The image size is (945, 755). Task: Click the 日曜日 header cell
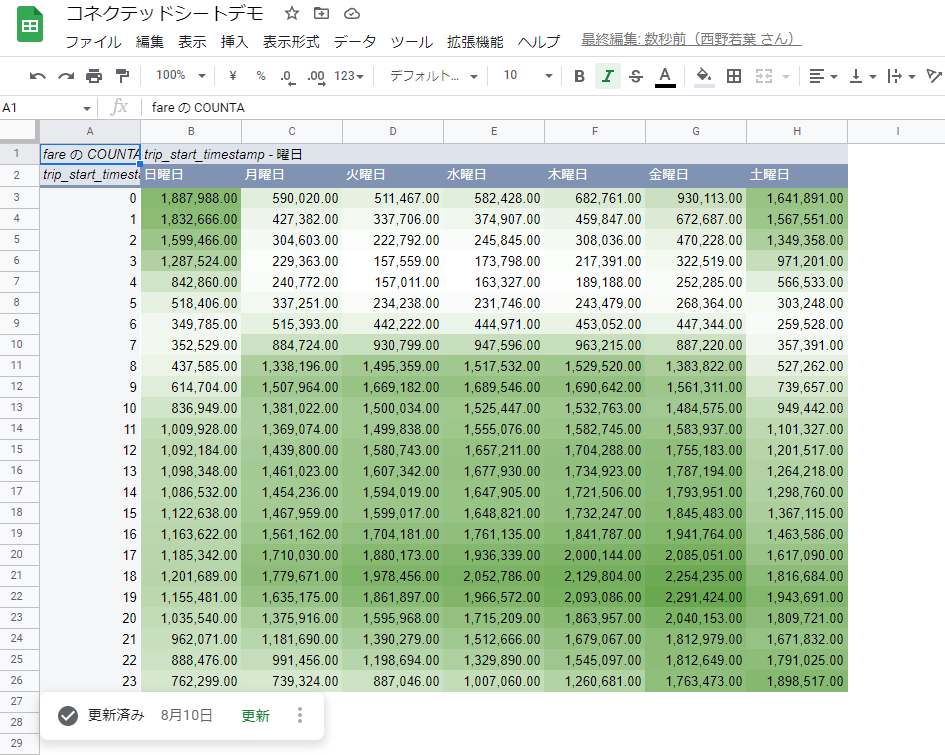[191, 175]
